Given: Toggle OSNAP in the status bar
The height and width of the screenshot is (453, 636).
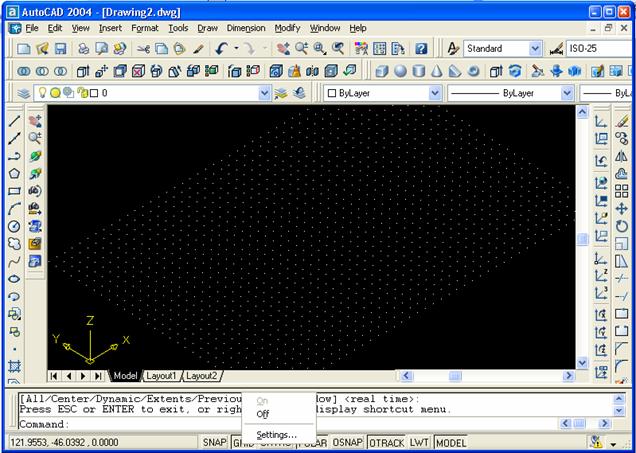Looking at the screenshot, I should [x=348, y=442].
